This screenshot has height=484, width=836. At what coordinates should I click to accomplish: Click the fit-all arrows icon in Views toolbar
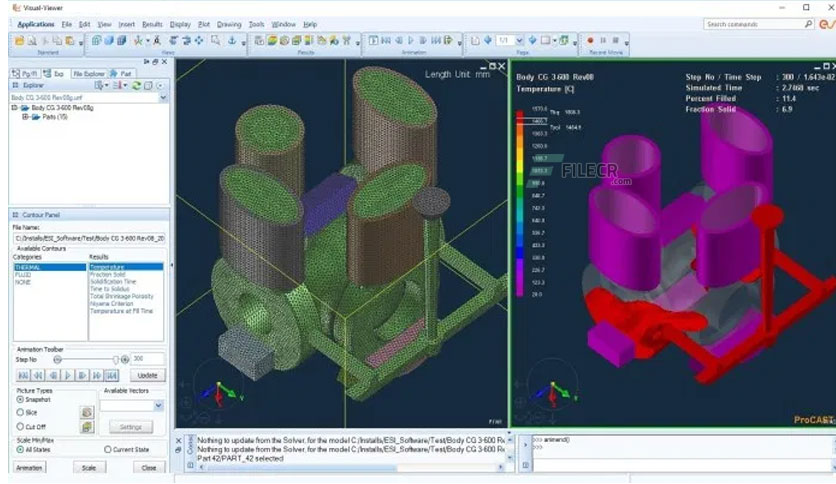[199, 41]
